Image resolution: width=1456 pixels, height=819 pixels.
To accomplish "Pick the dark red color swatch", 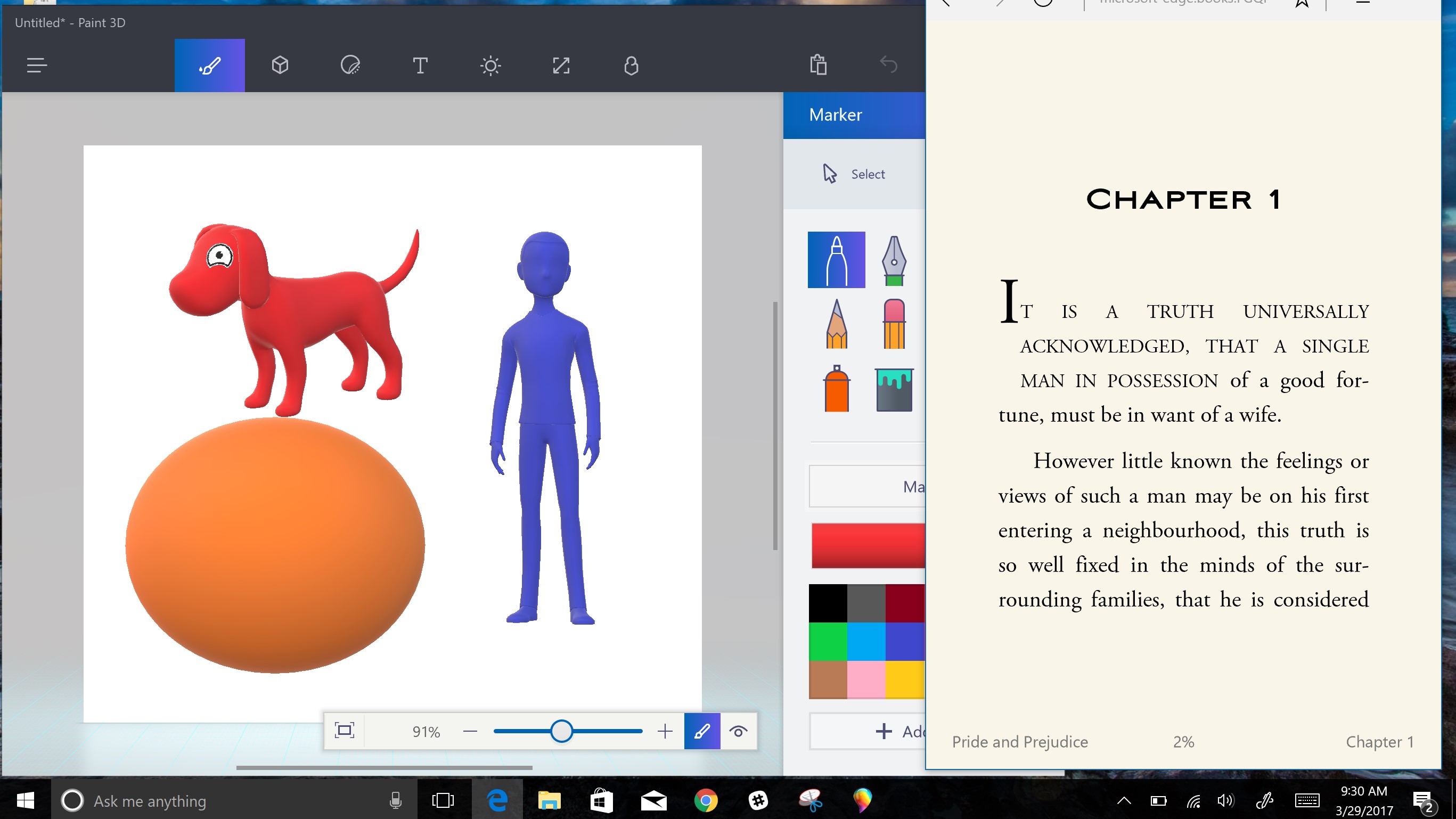I will coord(905,603).
